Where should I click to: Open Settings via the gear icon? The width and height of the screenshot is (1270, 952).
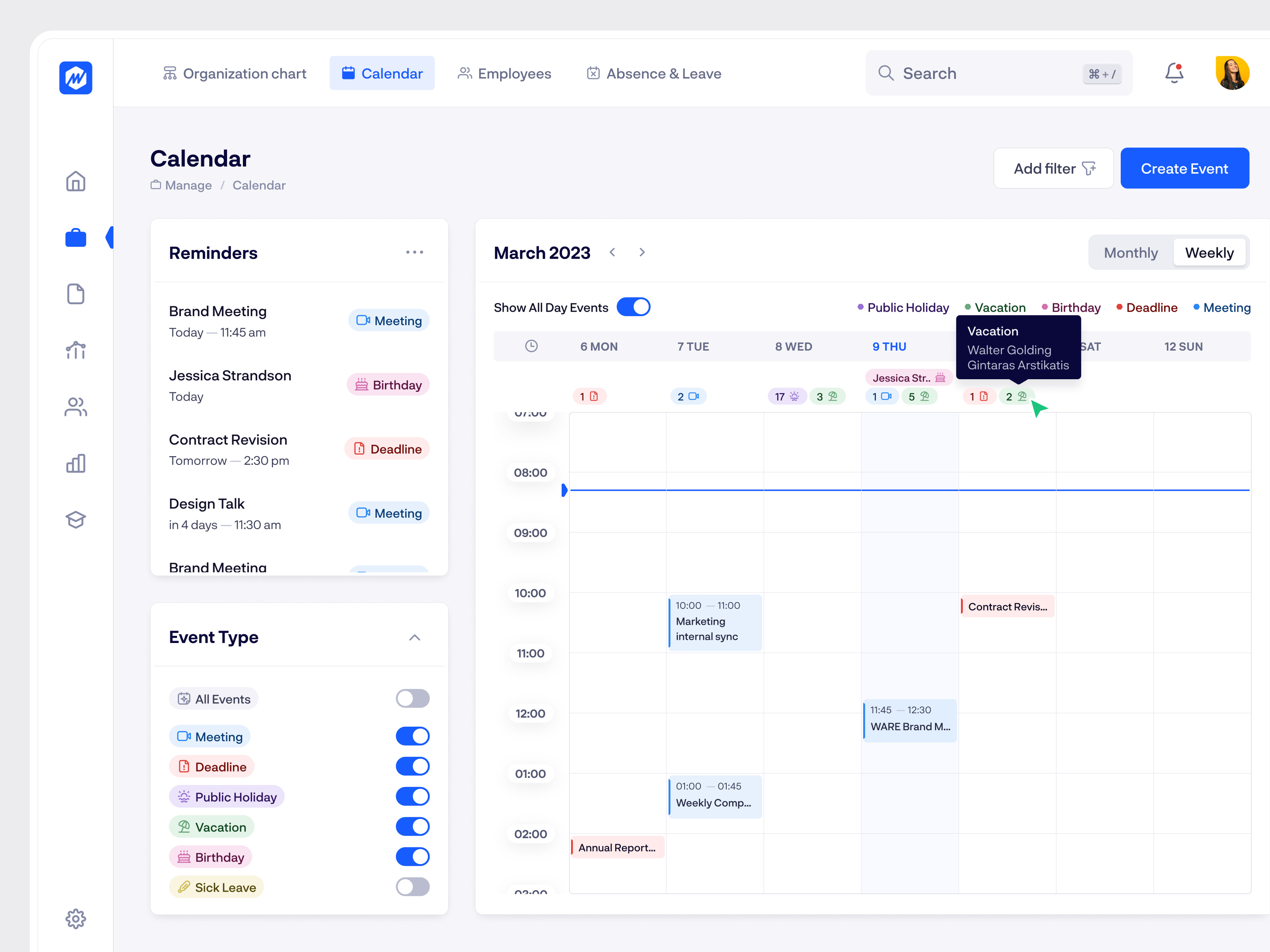(75, 919)
